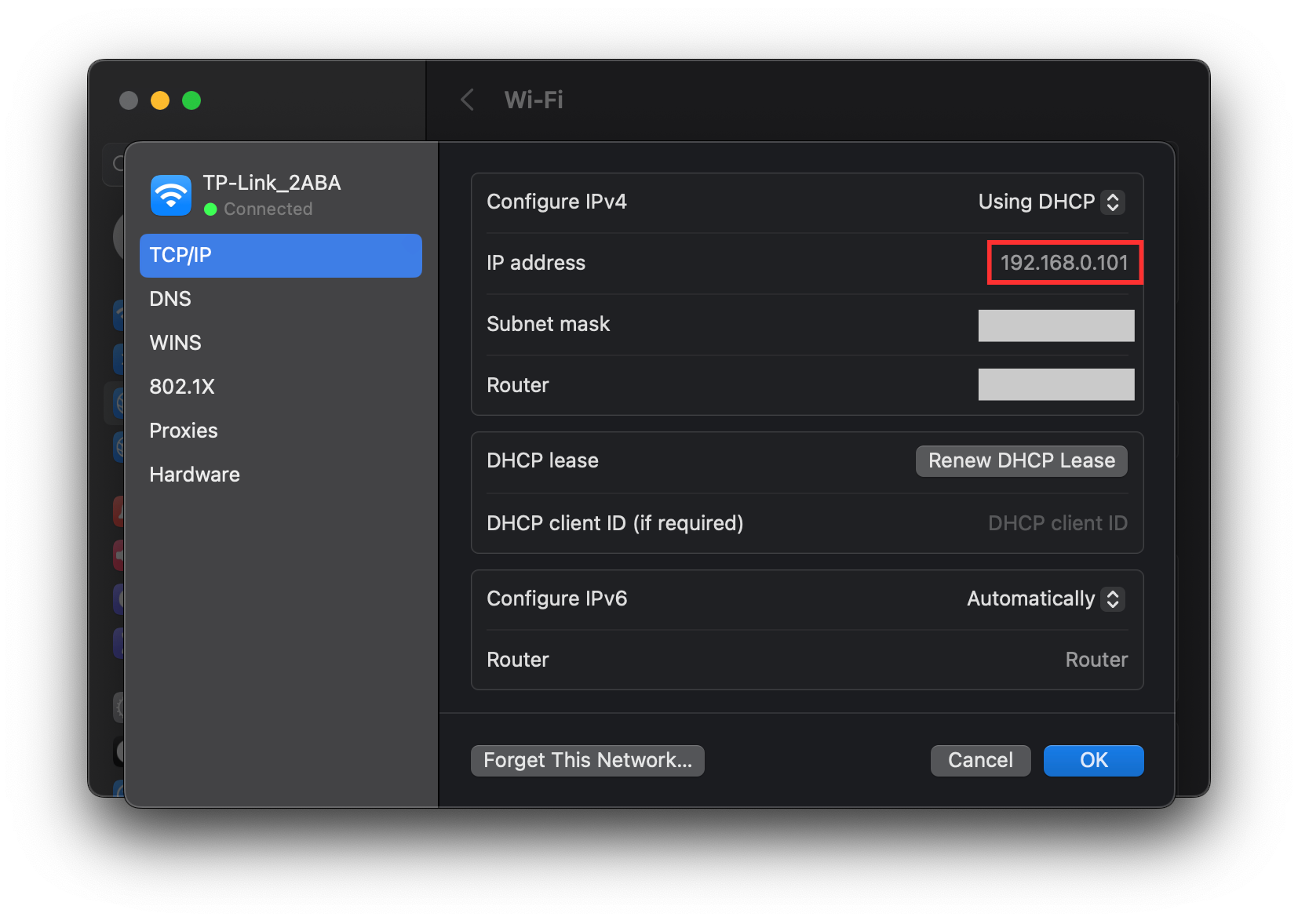Open the WINS tab

[x=176, y=343]
